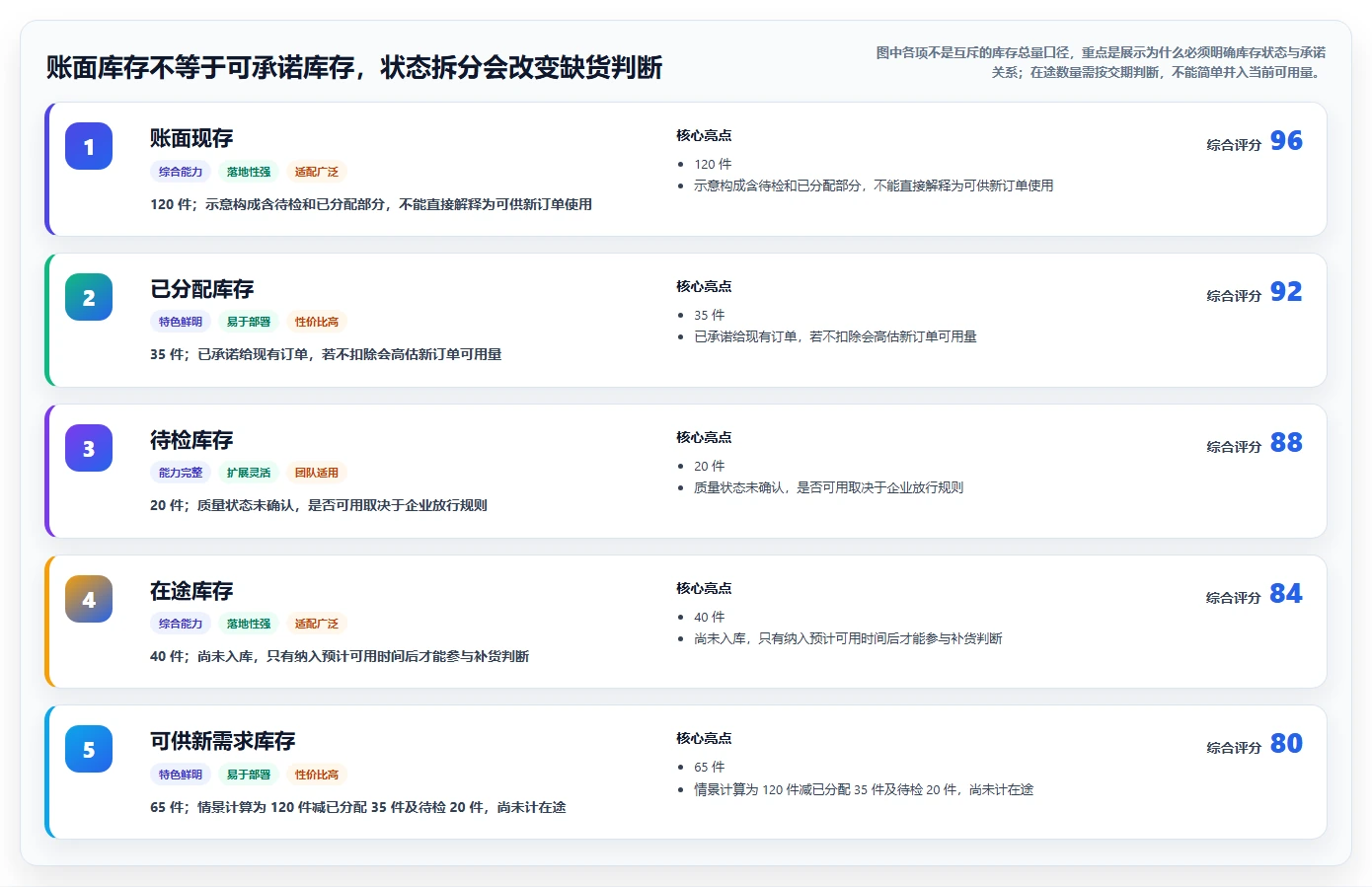
Task: Click bullet 示意构成含待检和已分配部分
Action: [x=874, y=185]
